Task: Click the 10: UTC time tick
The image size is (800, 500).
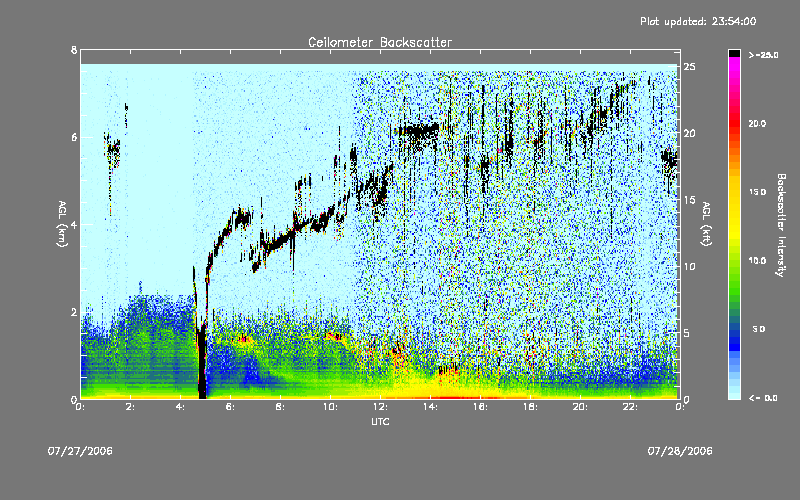Action: pos(330,407)
